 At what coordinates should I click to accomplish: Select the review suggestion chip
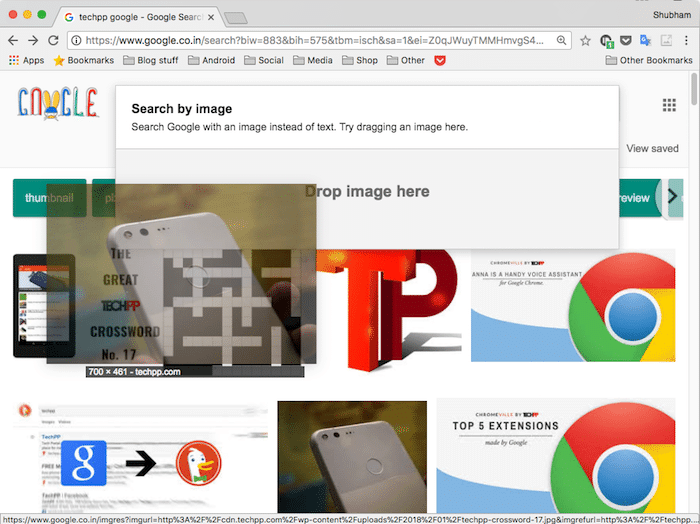(640, 198)
